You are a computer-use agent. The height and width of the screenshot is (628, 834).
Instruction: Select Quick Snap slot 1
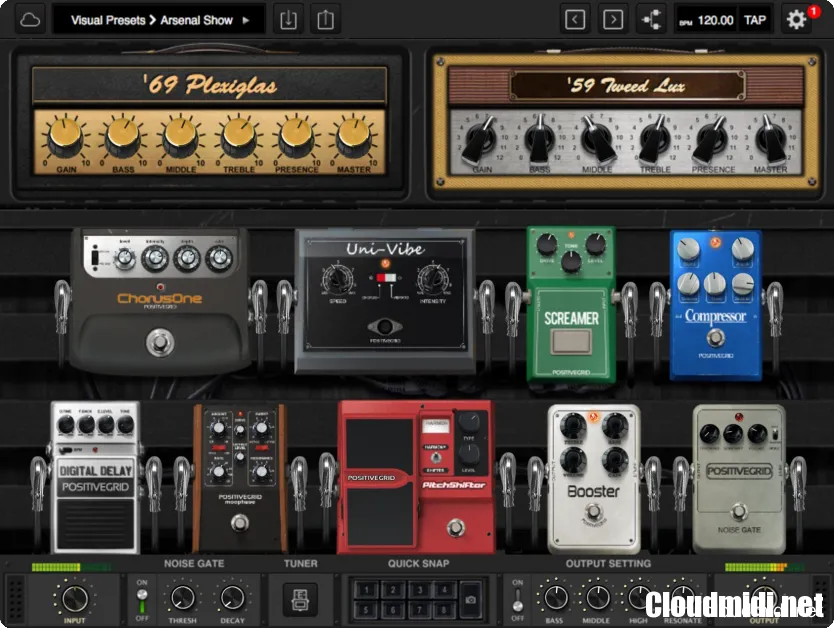(x=366, y=591)
